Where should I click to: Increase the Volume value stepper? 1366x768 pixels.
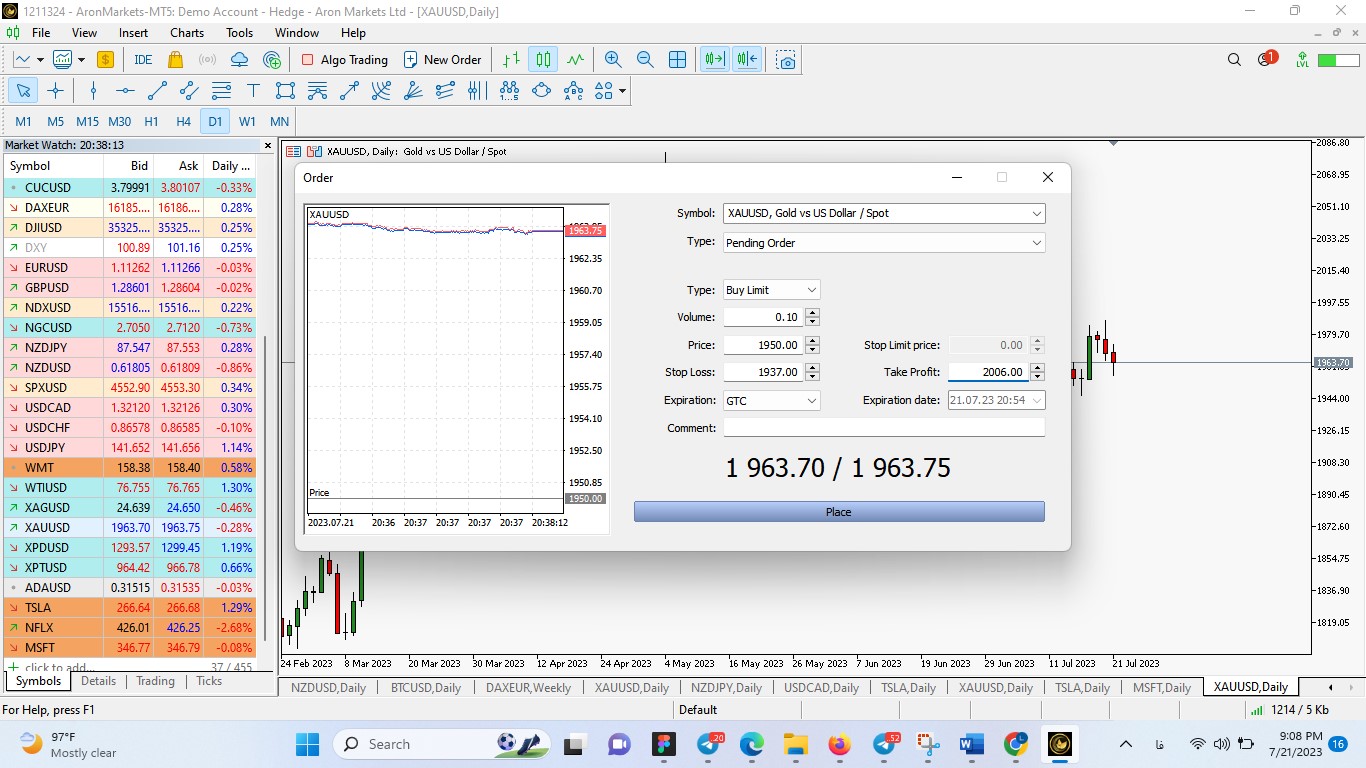812,313
